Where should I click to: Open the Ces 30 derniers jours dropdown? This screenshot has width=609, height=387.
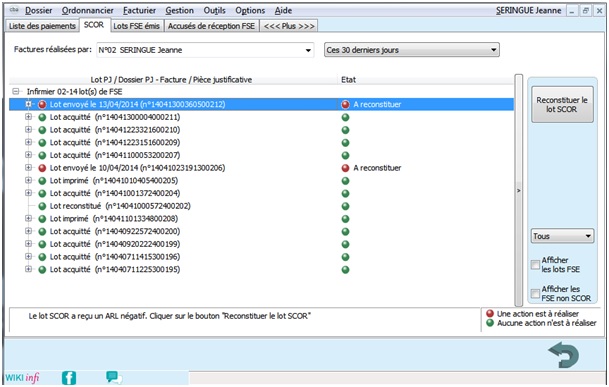(x=412, y=50)
